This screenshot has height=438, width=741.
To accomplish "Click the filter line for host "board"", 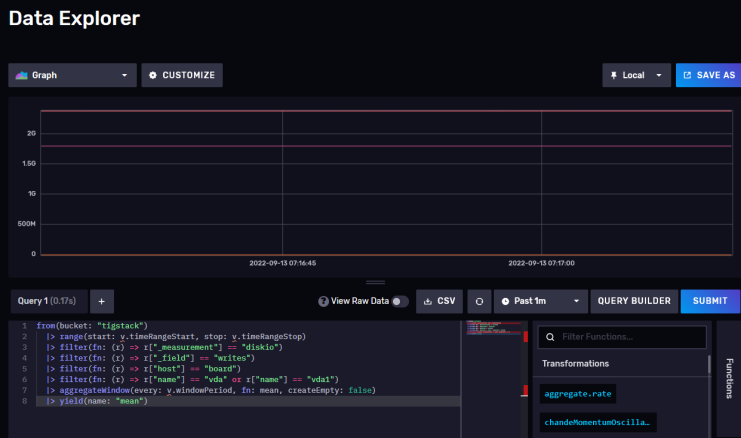I will 143,369.
